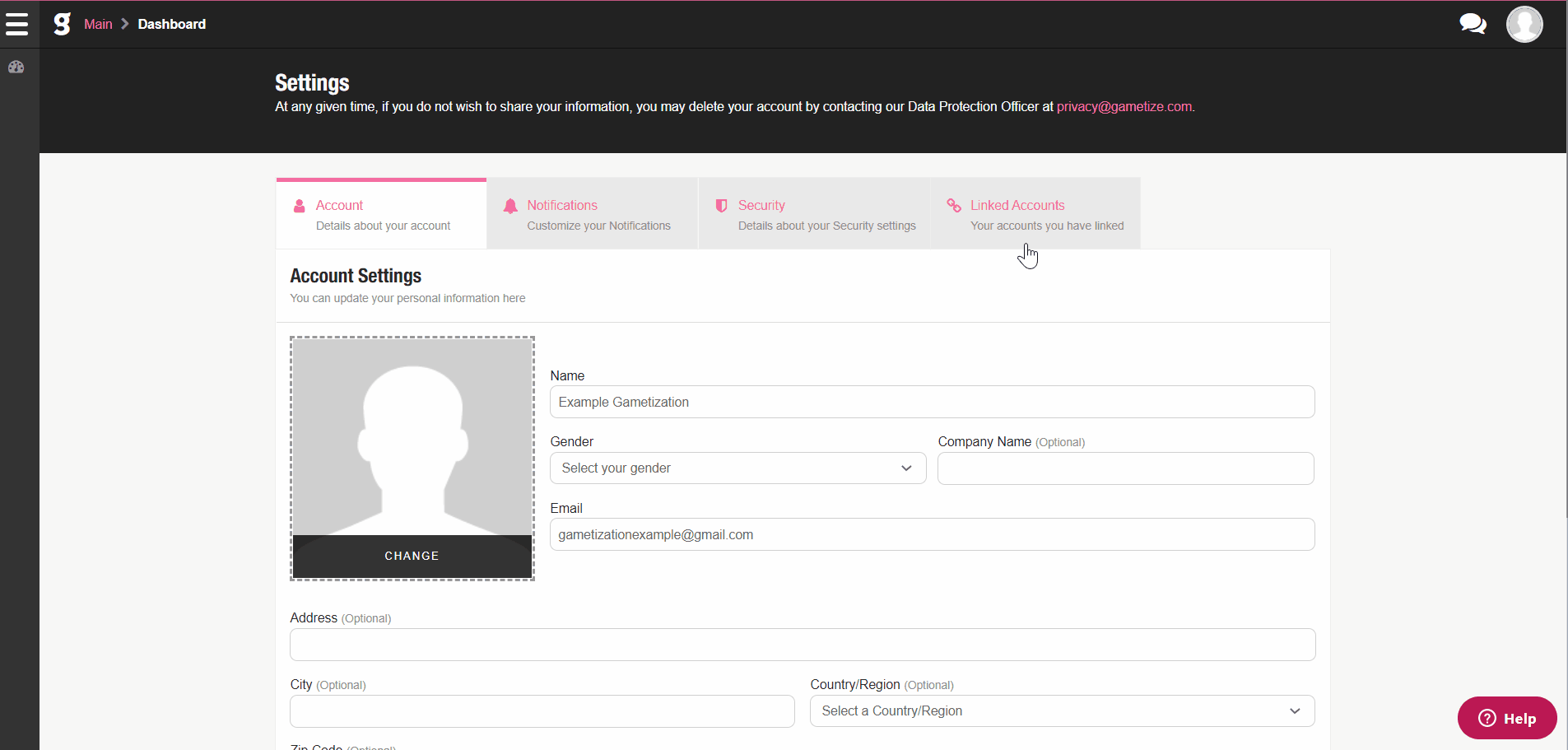Click the Linked Accounts chain icon

(954, 205)
